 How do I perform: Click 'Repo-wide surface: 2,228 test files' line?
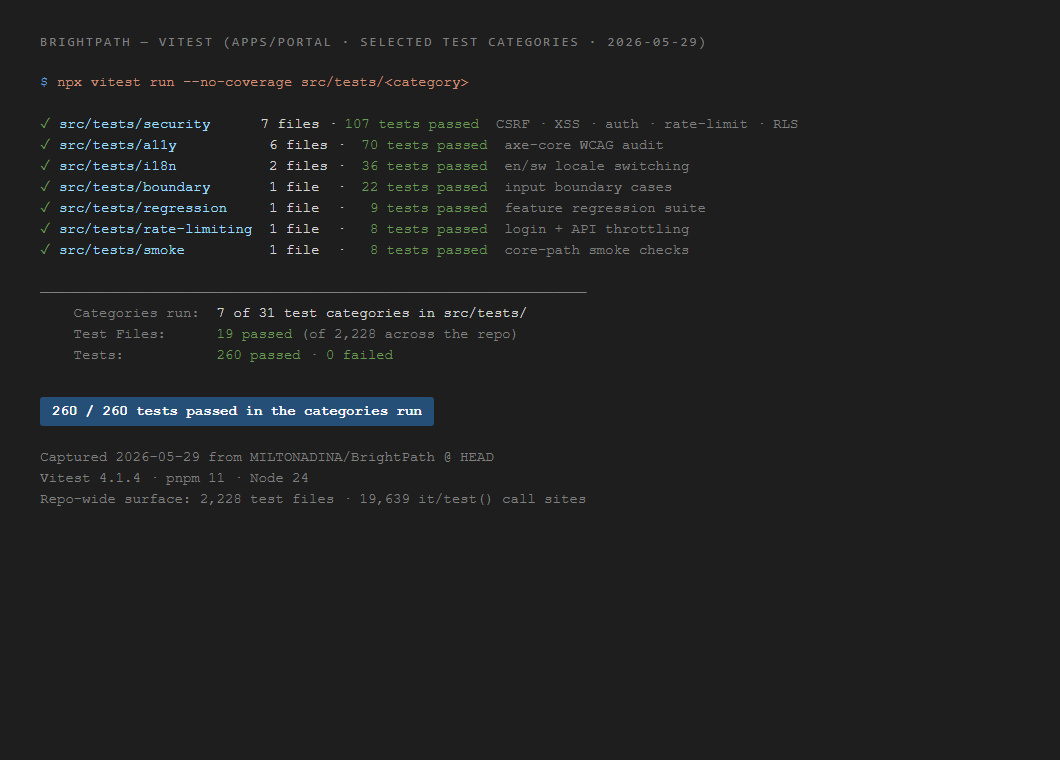(313, 499)
